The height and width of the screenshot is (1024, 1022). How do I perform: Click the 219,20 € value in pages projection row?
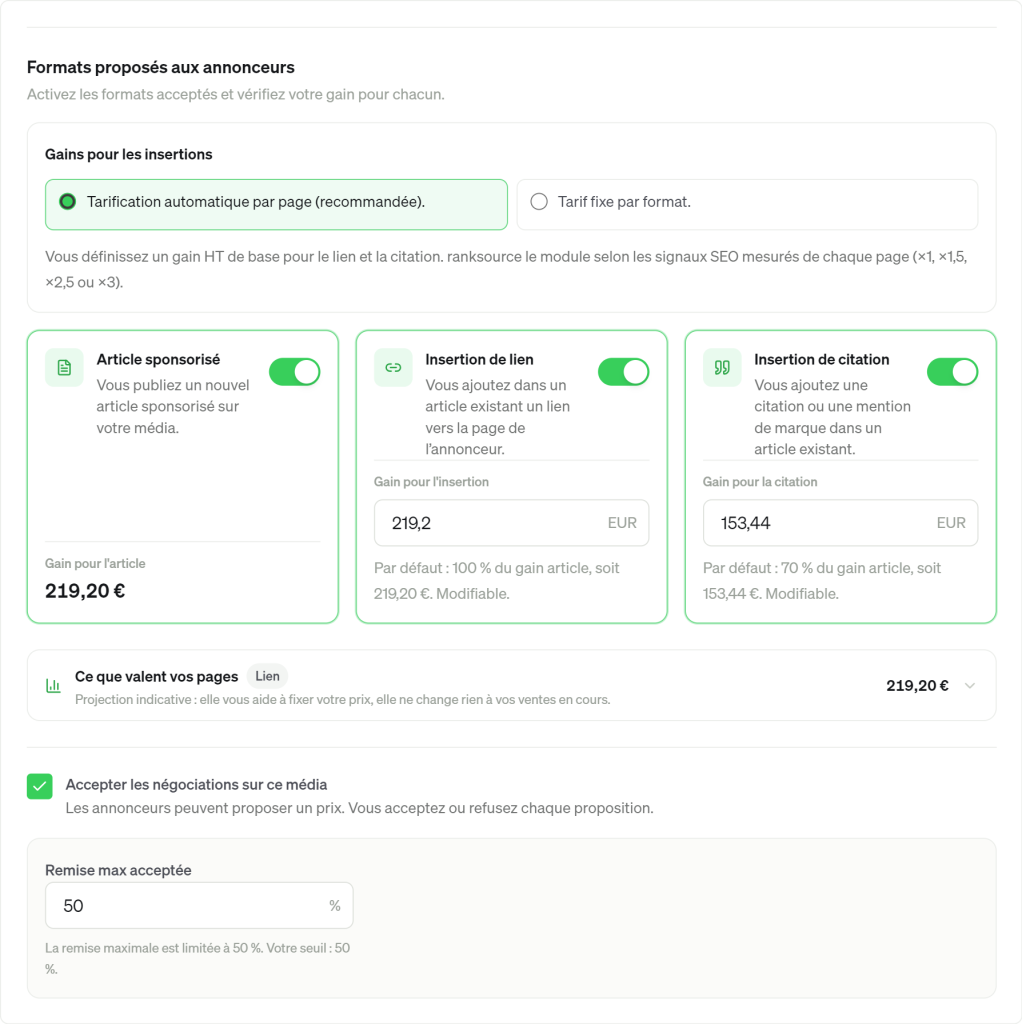pos(917,686)
